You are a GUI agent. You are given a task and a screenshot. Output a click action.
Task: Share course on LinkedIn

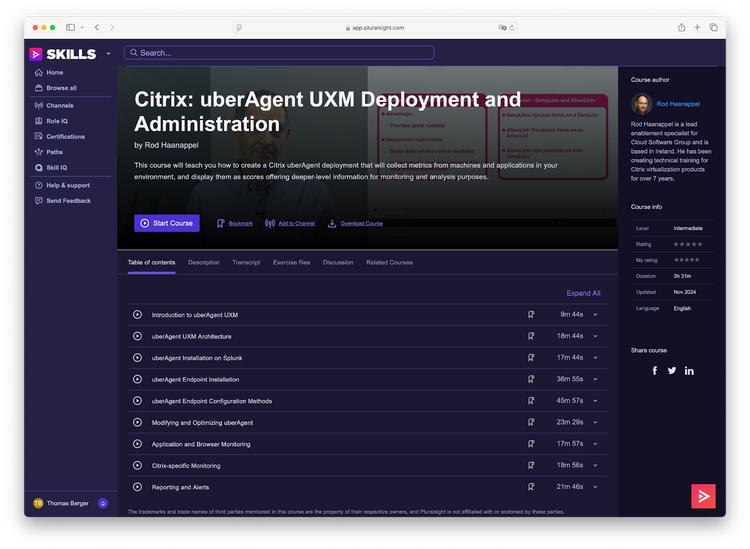click(x=689, y=371)
